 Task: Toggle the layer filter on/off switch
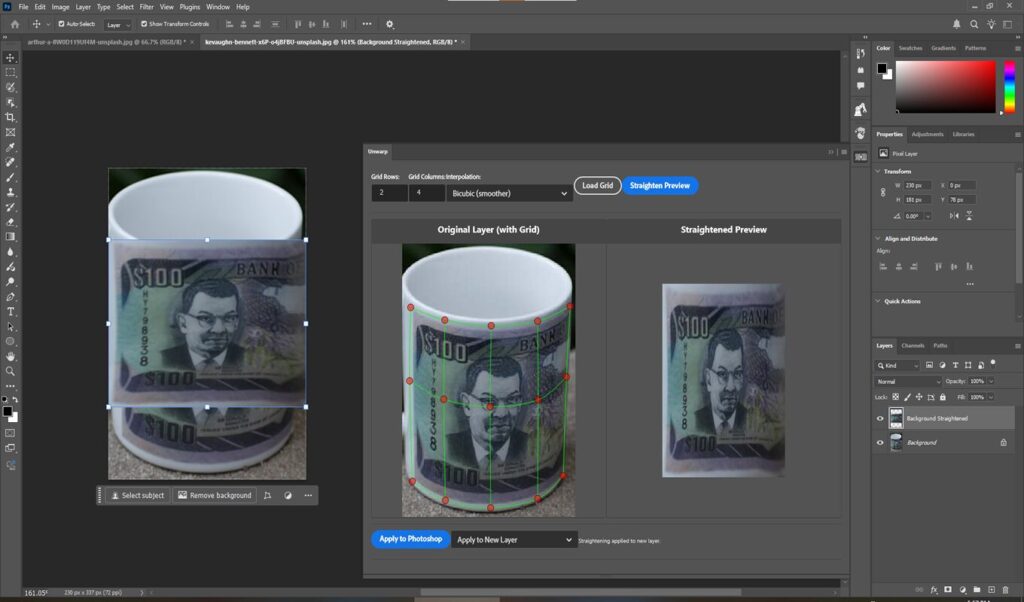(x=993, y=362)
